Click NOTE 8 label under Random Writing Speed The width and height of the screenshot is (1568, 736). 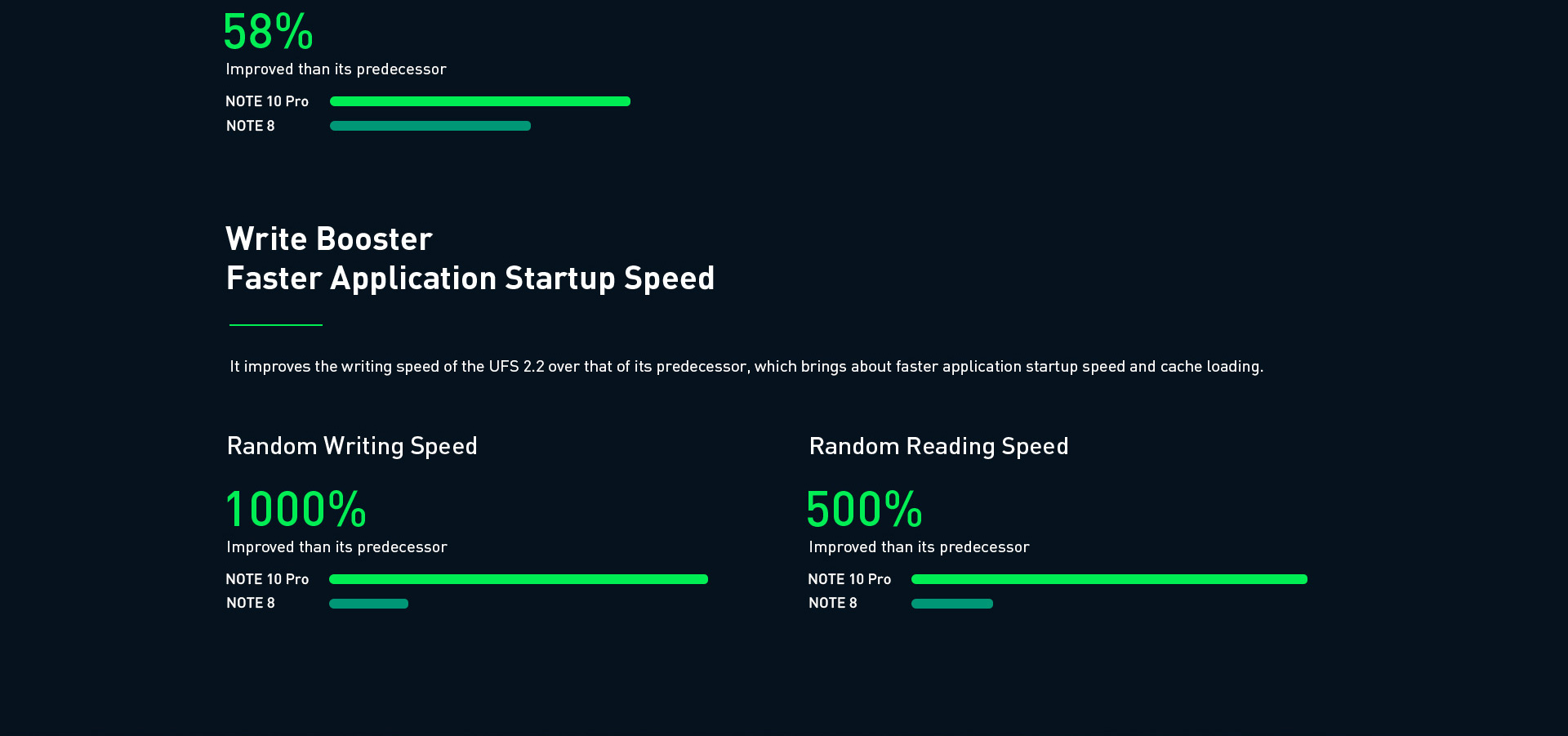pos(250,603)
